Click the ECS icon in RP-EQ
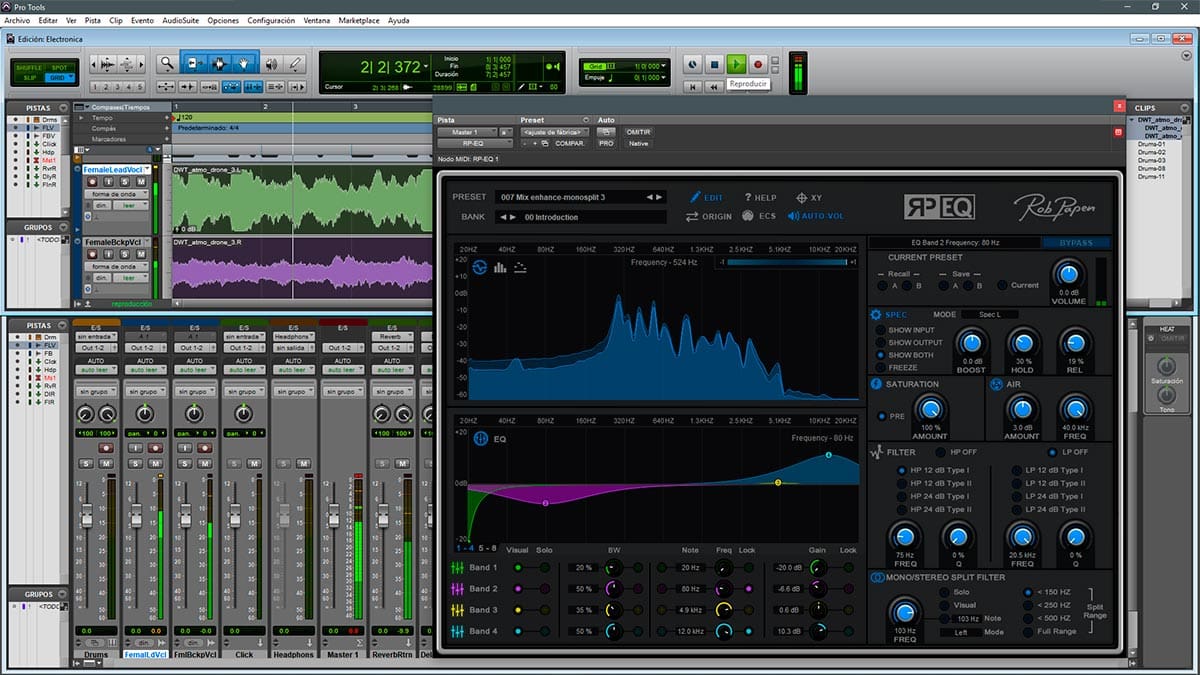The image size is (1200, 675). (748, 216)
